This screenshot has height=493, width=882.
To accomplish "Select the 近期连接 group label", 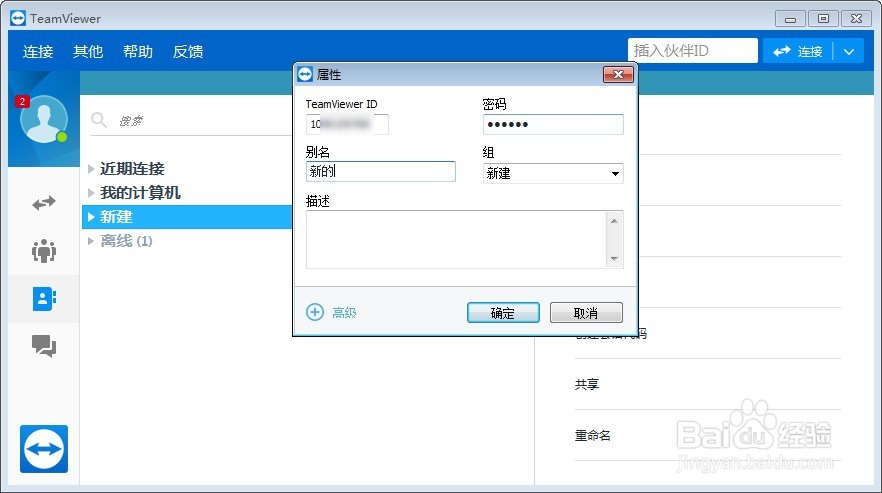I will [x=132, y=168].
